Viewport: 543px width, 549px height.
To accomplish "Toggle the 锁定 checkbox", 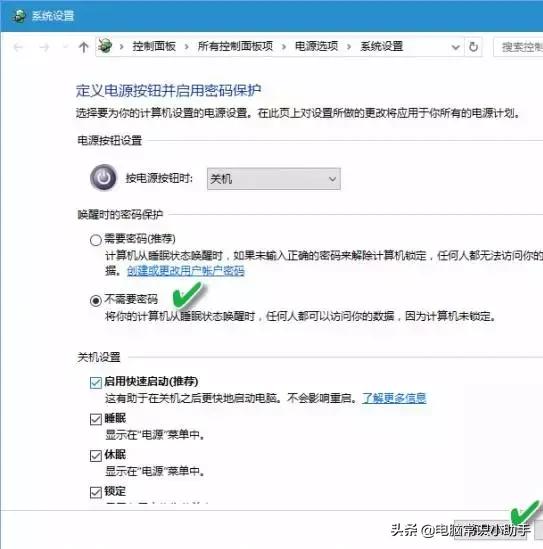I will click(96, 492).
